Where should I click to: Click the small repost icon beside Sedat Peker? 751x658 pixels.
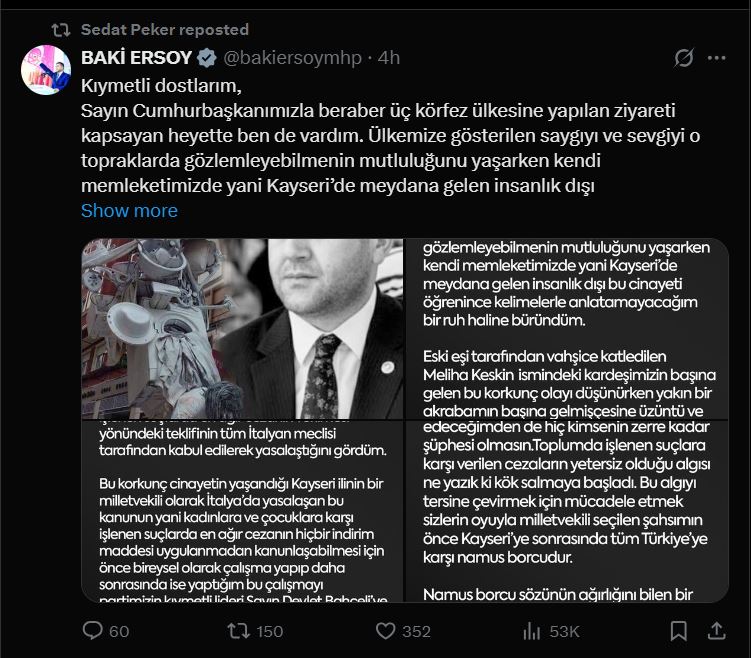[x=60, y=30]
